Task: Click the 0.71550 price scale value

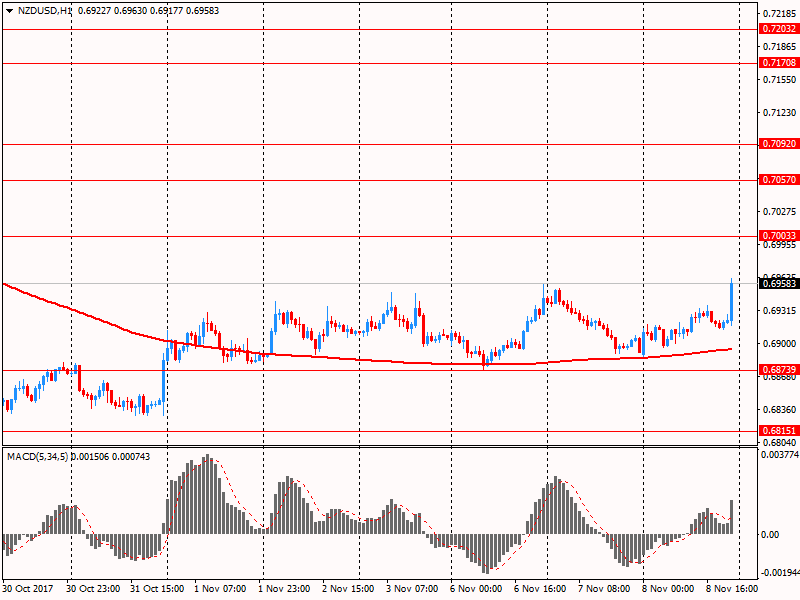Action: pyautogui.click(x=780, y=80)
